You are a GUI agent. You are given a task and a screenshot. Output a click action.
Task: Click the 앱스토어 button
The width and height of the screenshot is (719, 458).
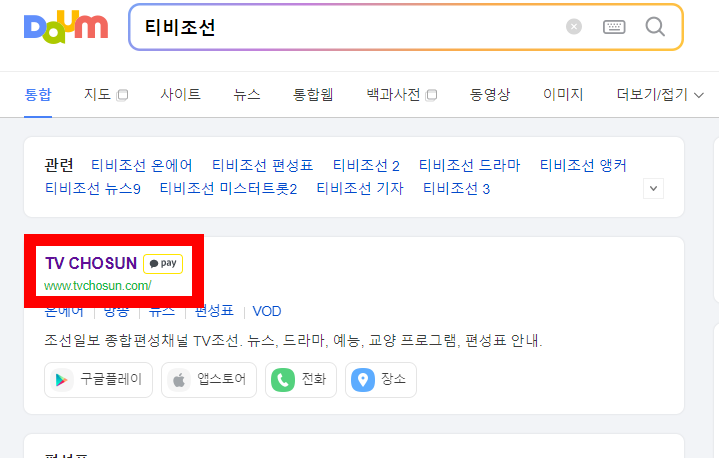click(x=209, y=380)
